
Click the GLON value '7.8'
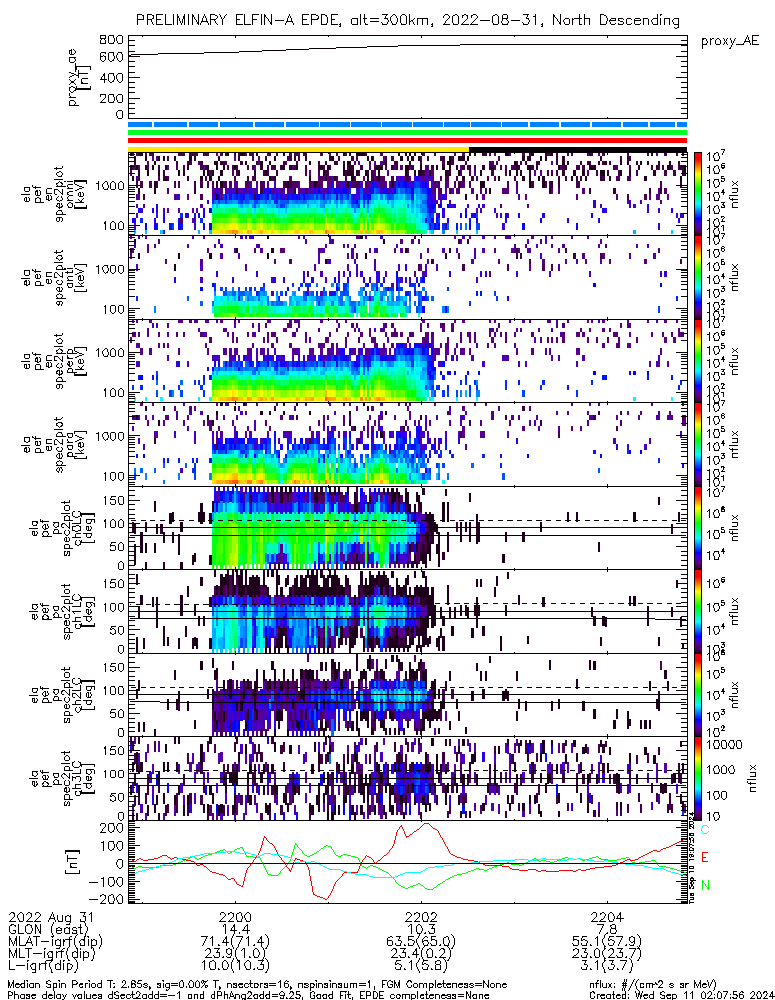tap(607, 930)
